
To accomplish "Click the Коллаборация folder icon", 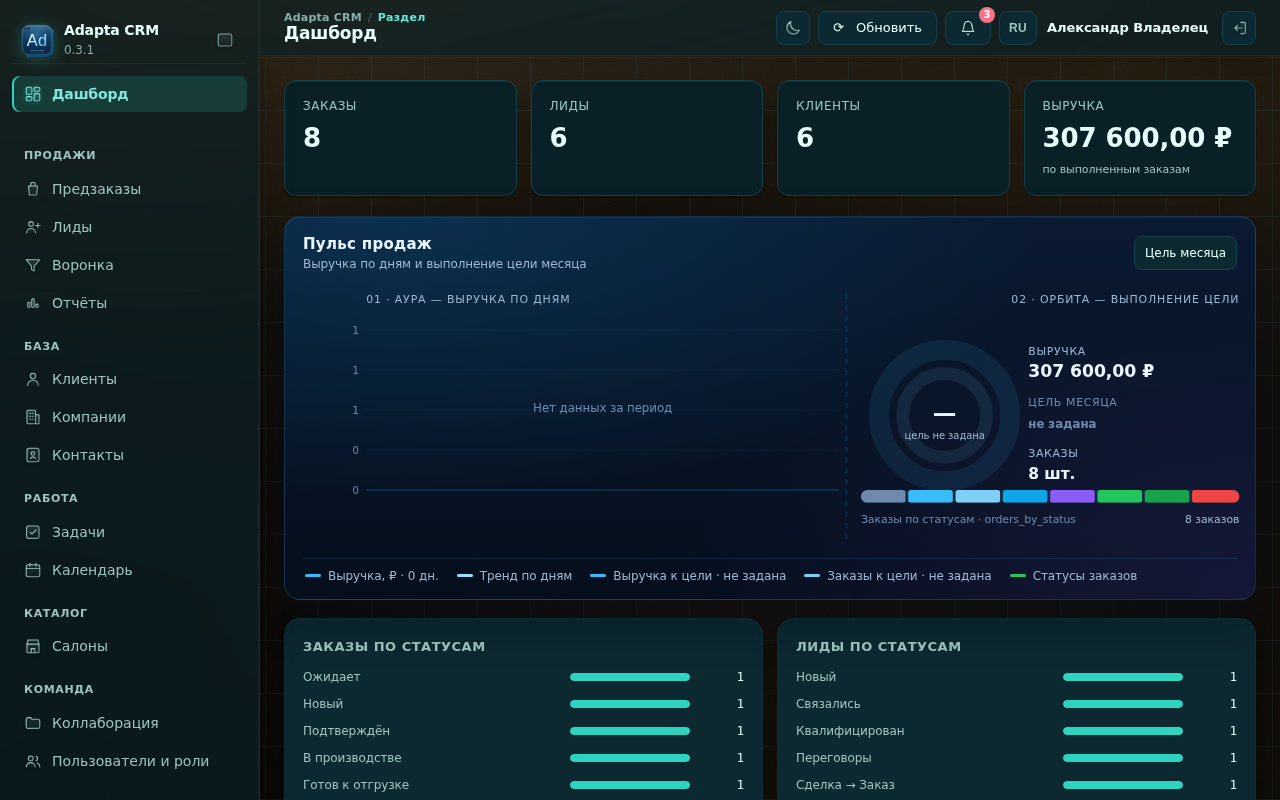I will [33, 723].
